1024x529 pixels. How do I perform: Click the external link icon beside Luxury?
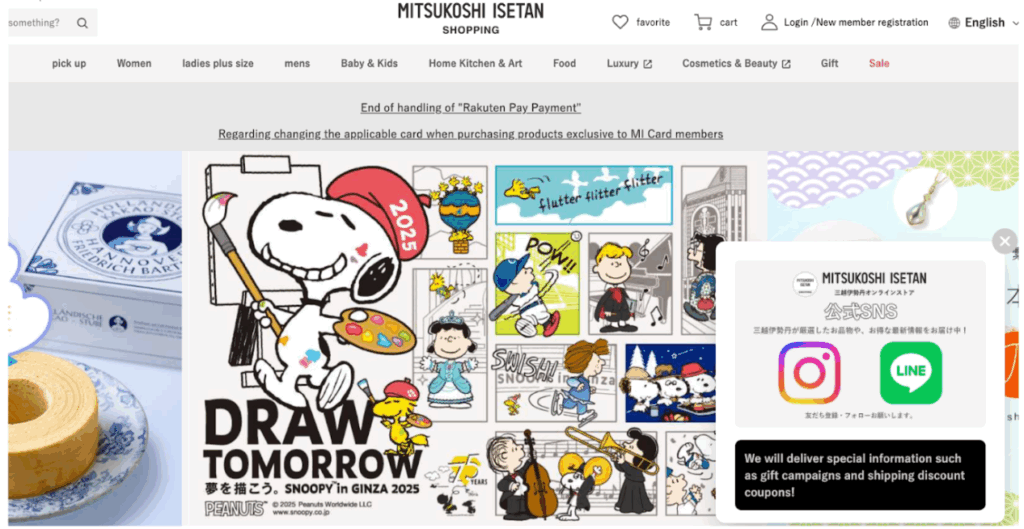click(647, 64)
